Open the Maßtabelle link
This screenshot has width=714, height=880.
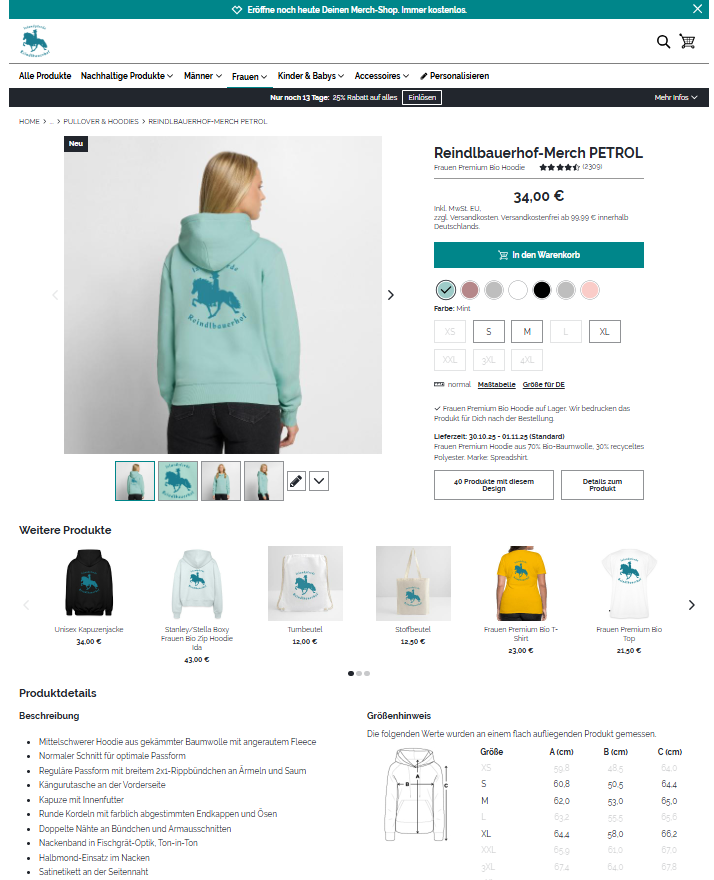coord(496,384)
